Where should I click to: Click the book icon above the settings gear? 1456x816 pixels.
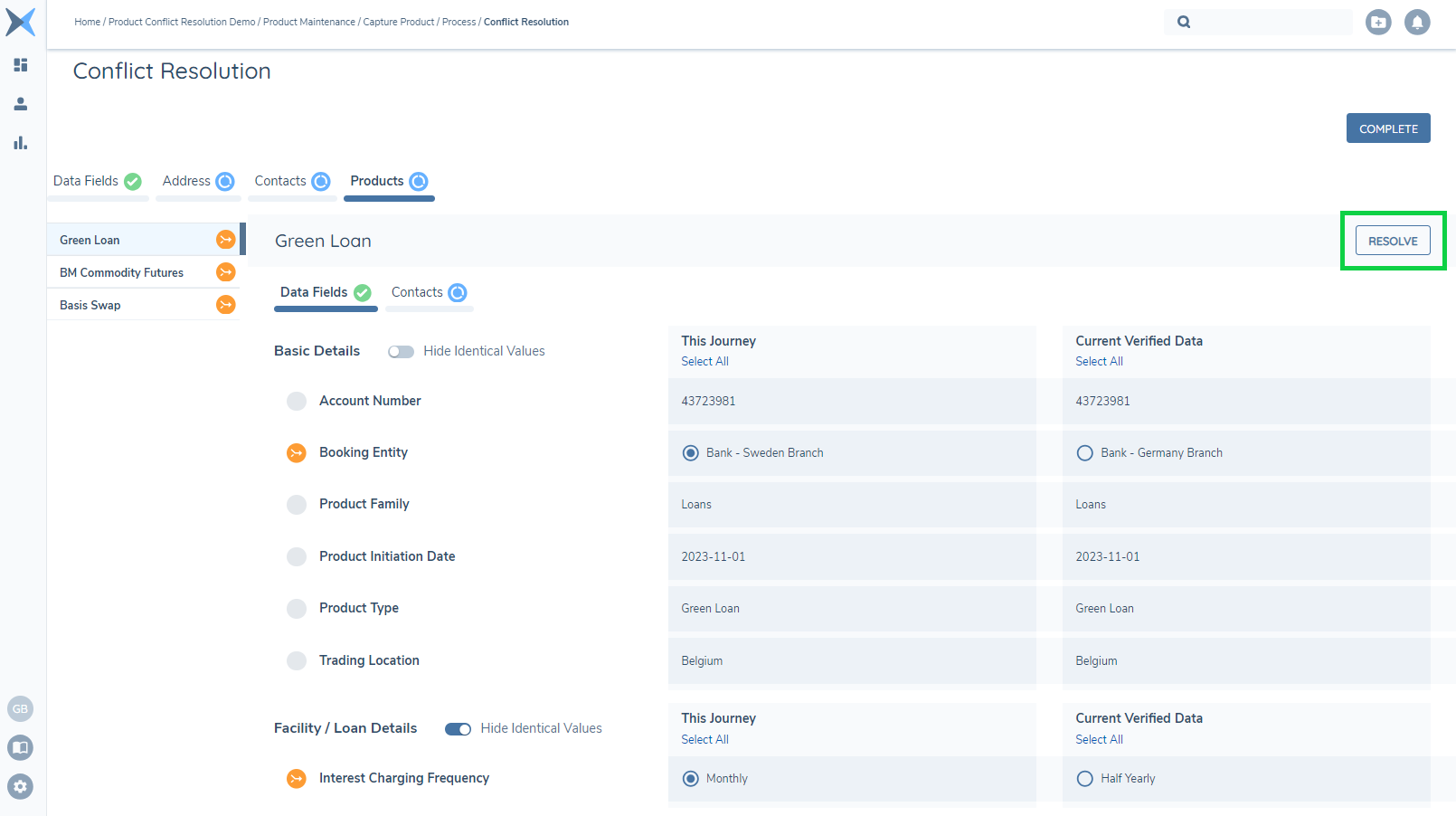tap(20, 747)
